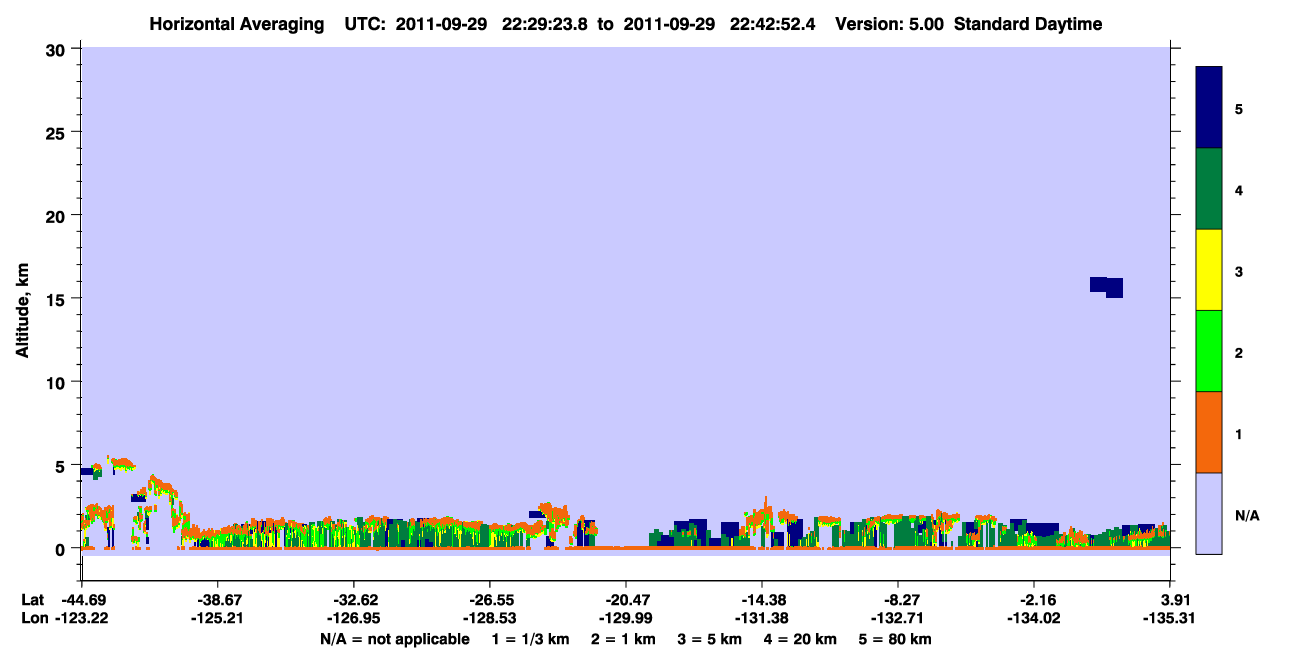Viewport: 1300px width, 667px height.
Task: Click the dark green level 4 color swatch
Action: (1209, 189)
